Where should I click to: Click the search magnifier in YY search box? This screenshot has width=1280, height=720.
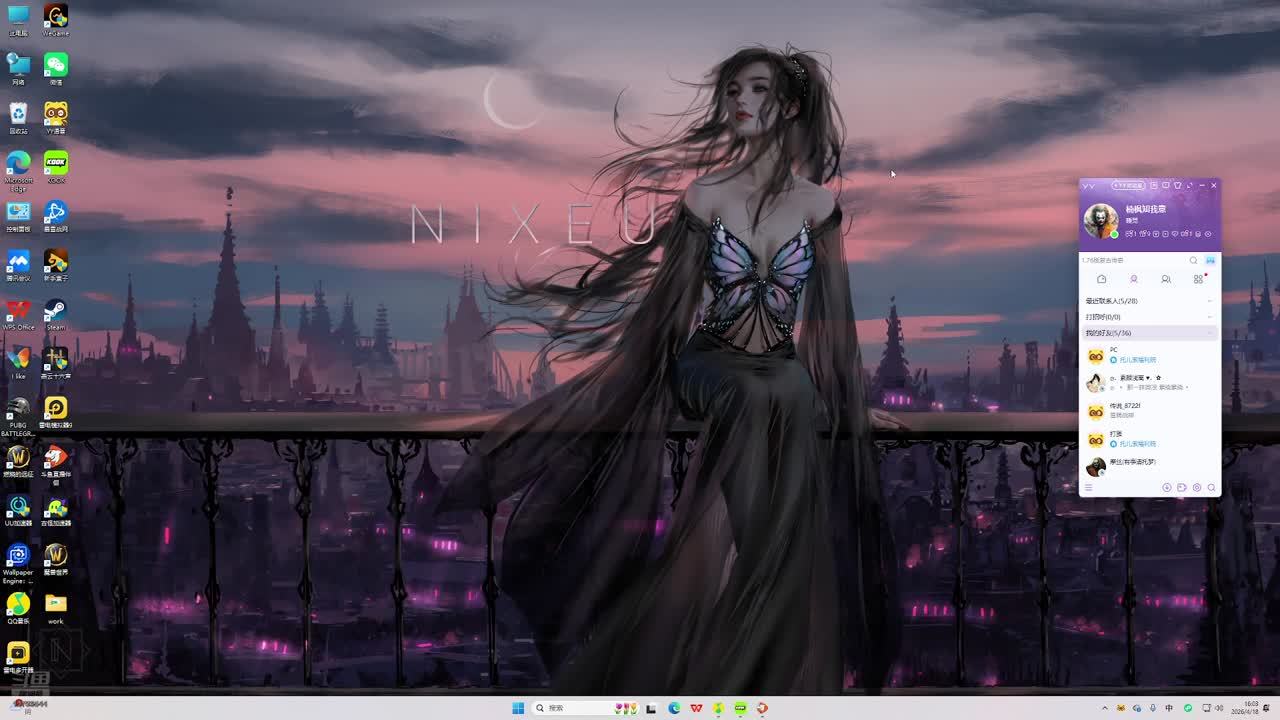click(x=1193, y=260)
